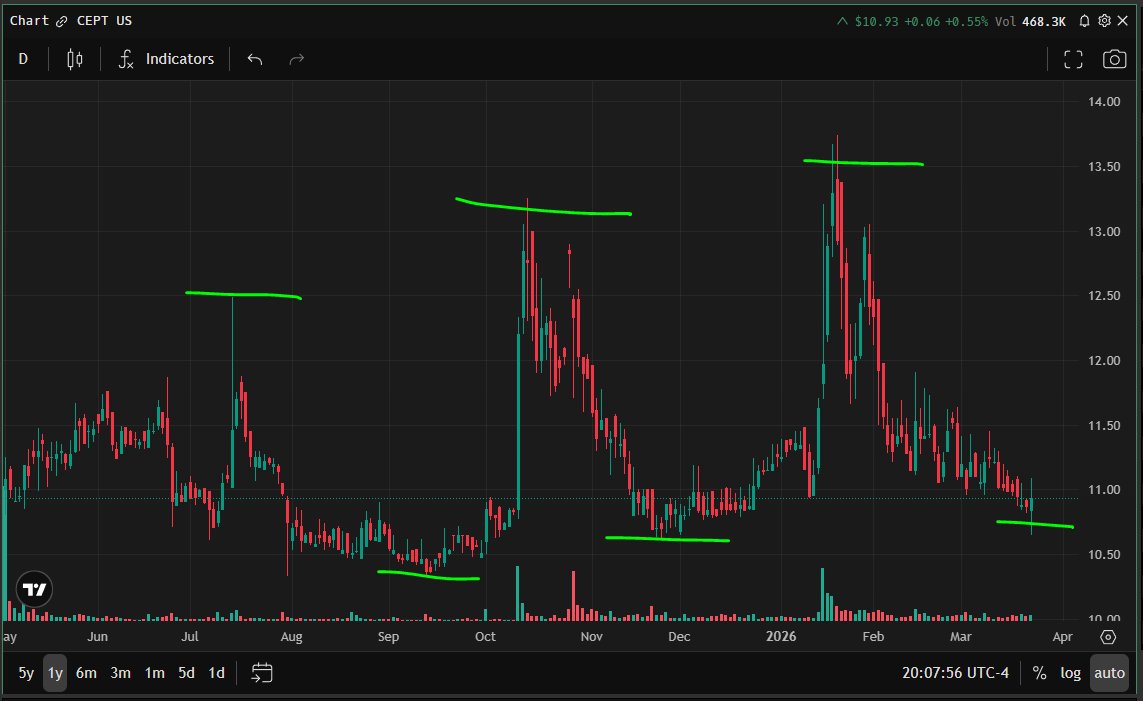The width and height of the screenshot is (1143, 701).
Task: Open timezone menu showing 20:07:56 UTC-4
Action: [x=956, y=673]
